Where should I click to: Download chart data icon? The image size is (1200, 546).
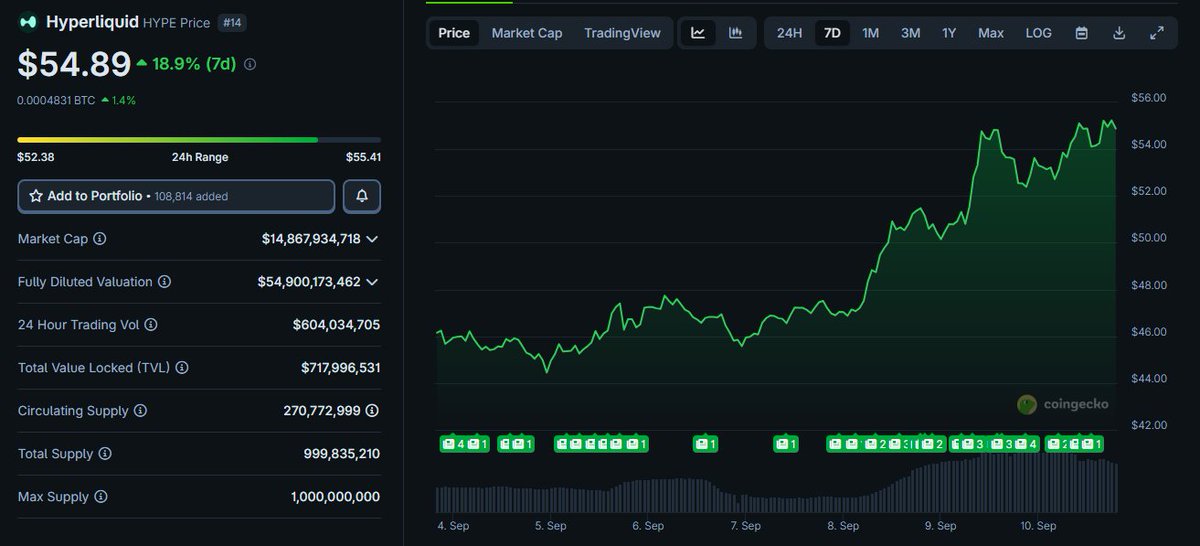[1119, 33]
